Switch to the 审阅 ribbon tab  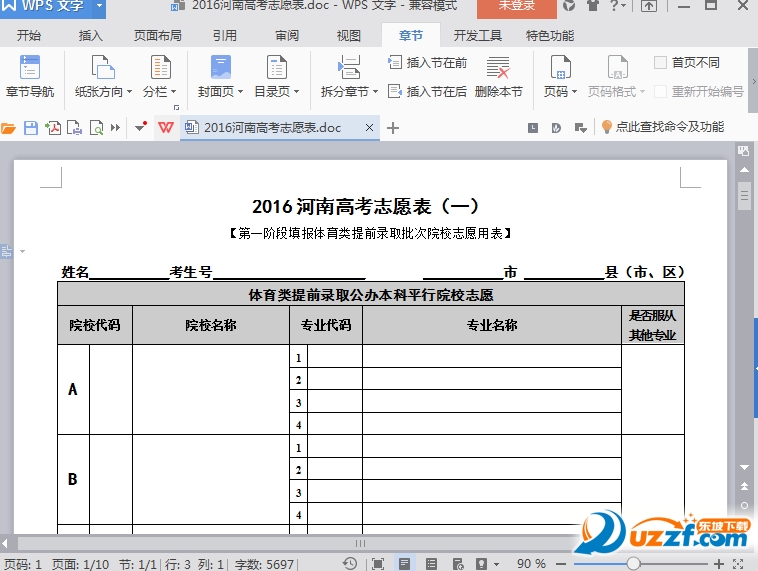pos(287,36)
